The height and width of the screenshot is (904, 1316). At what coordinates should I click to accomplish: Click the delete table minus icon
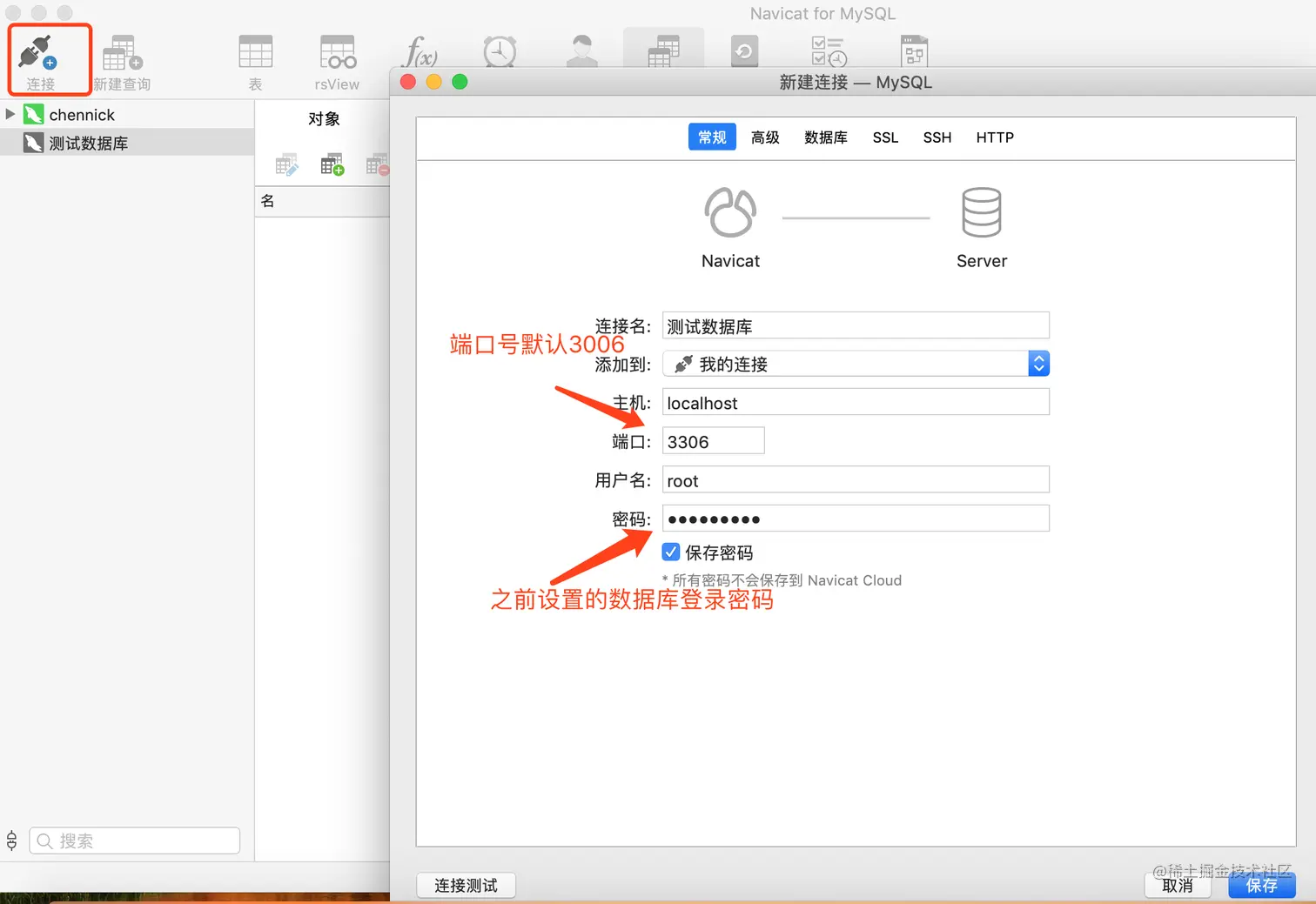coord(377,164)
